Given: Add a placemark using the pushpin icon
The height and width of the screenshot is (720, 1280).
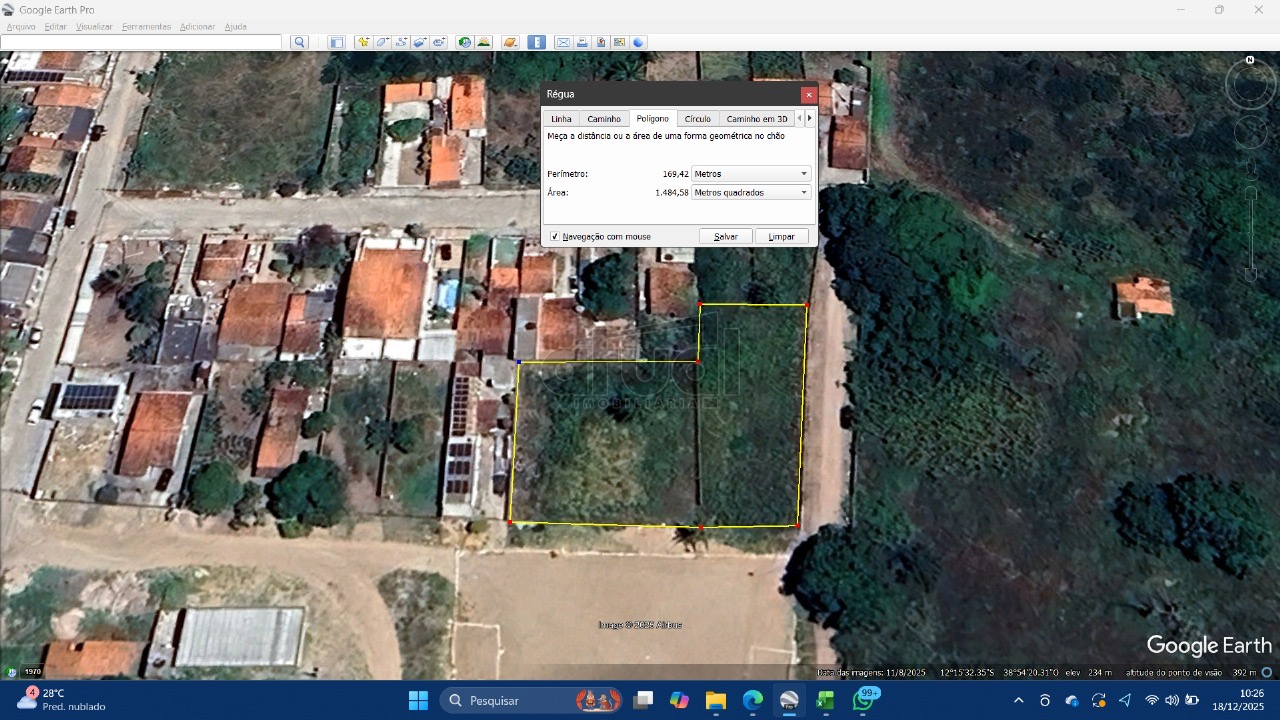Looking at the screenshot, I should click(363, 42).
